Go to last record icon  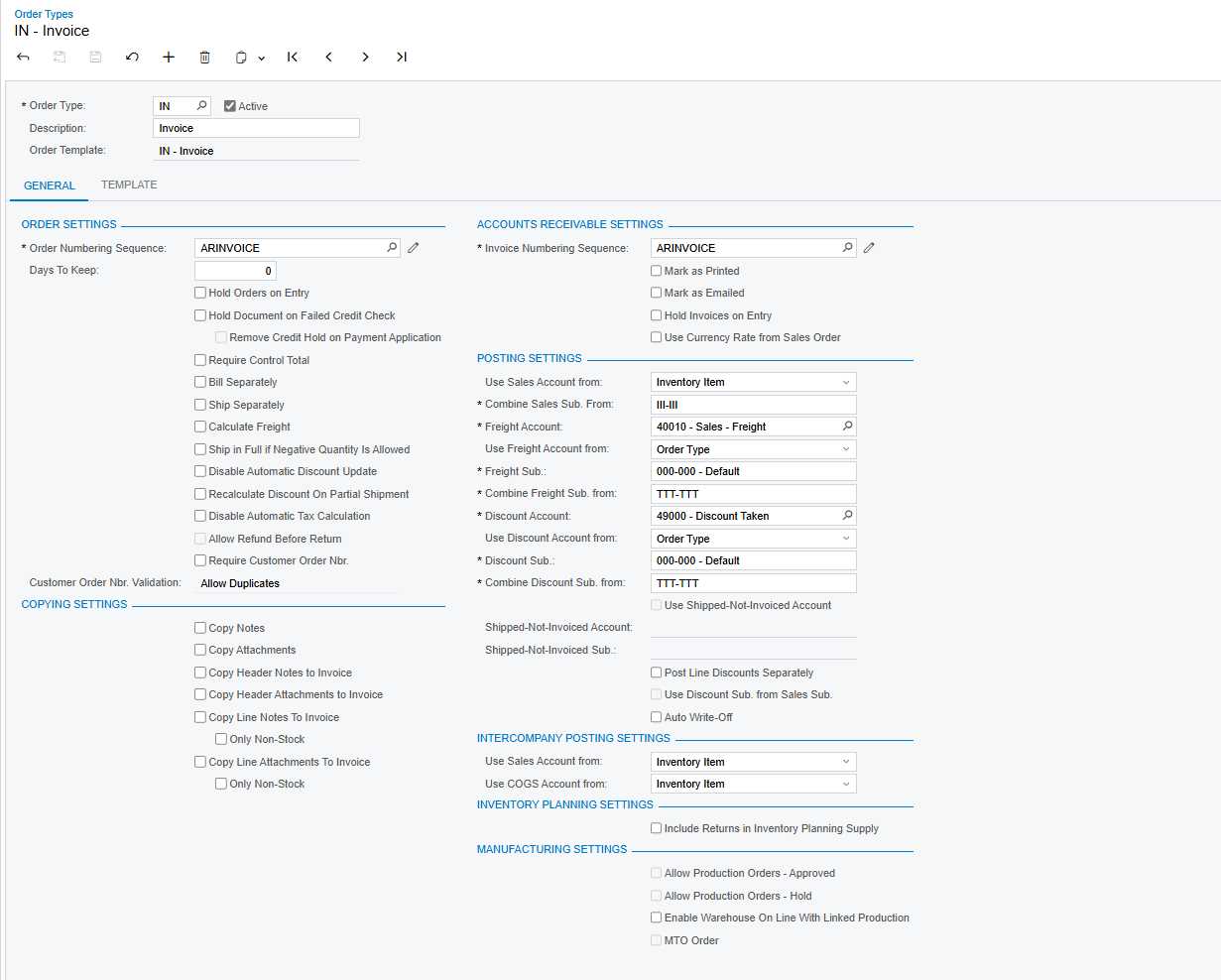(402, 58)
